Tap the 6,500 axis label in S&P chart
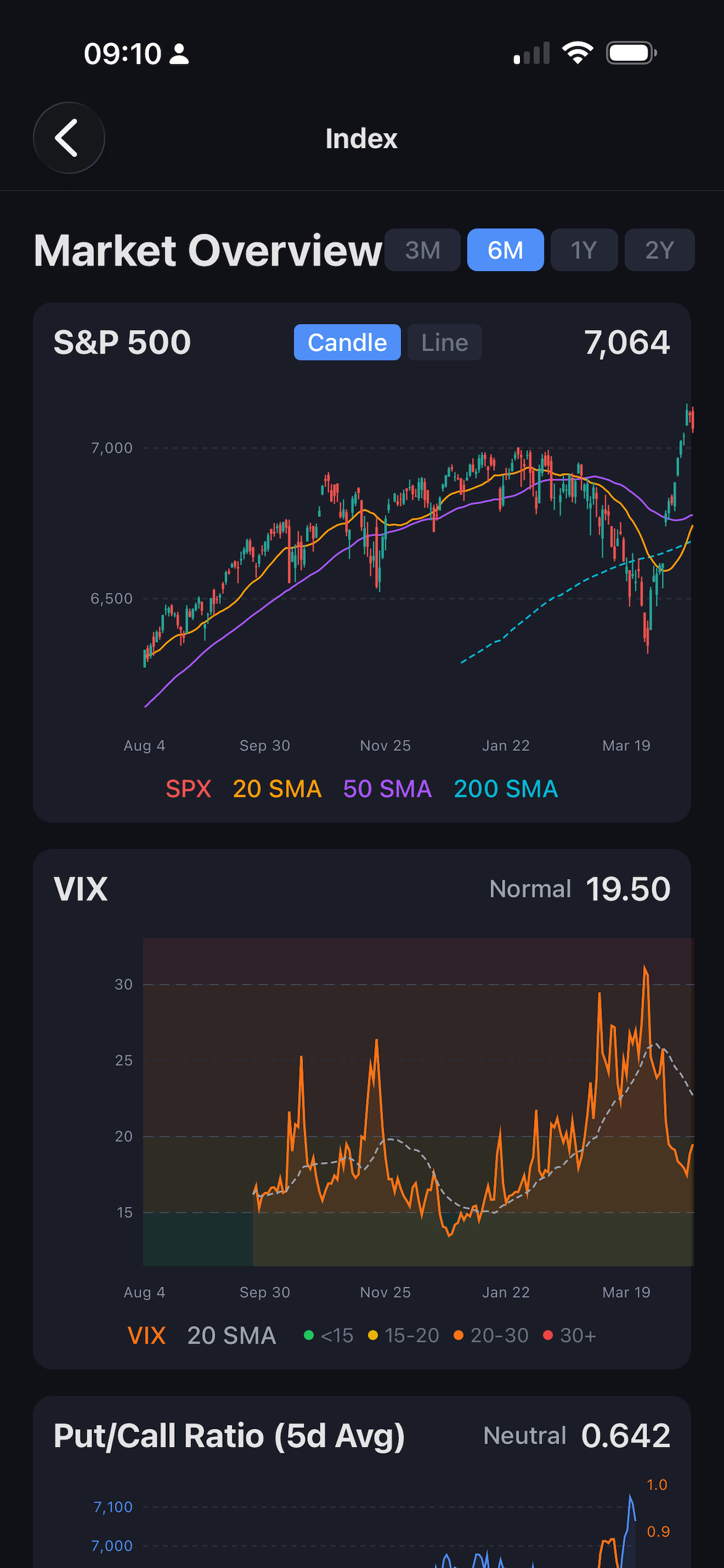Image resolution: width=724 pixels, height=1568 pixels. click(x=112, y=599)
